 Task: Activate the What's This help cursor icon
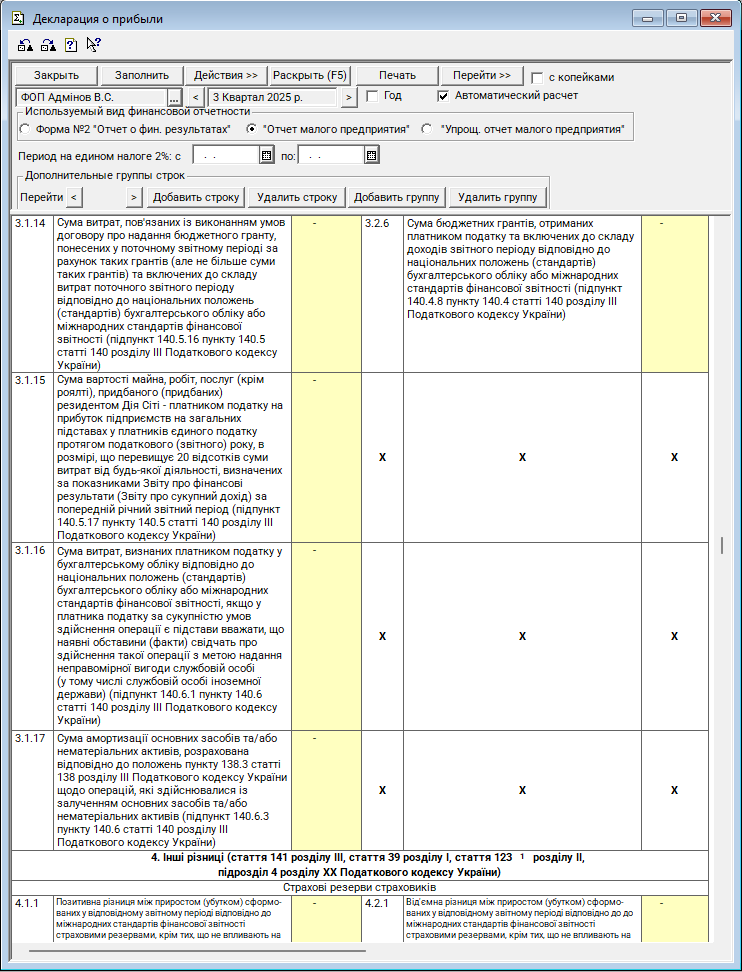(x=93, y=44)
